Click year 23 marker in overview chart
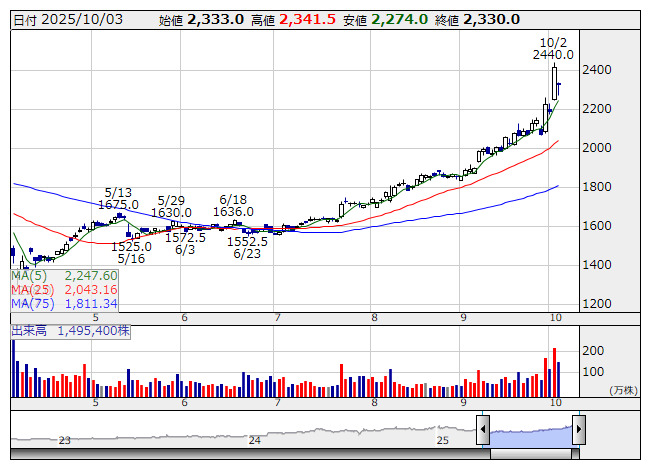Screen dimensions: 653x470 (x=65, y=440)
